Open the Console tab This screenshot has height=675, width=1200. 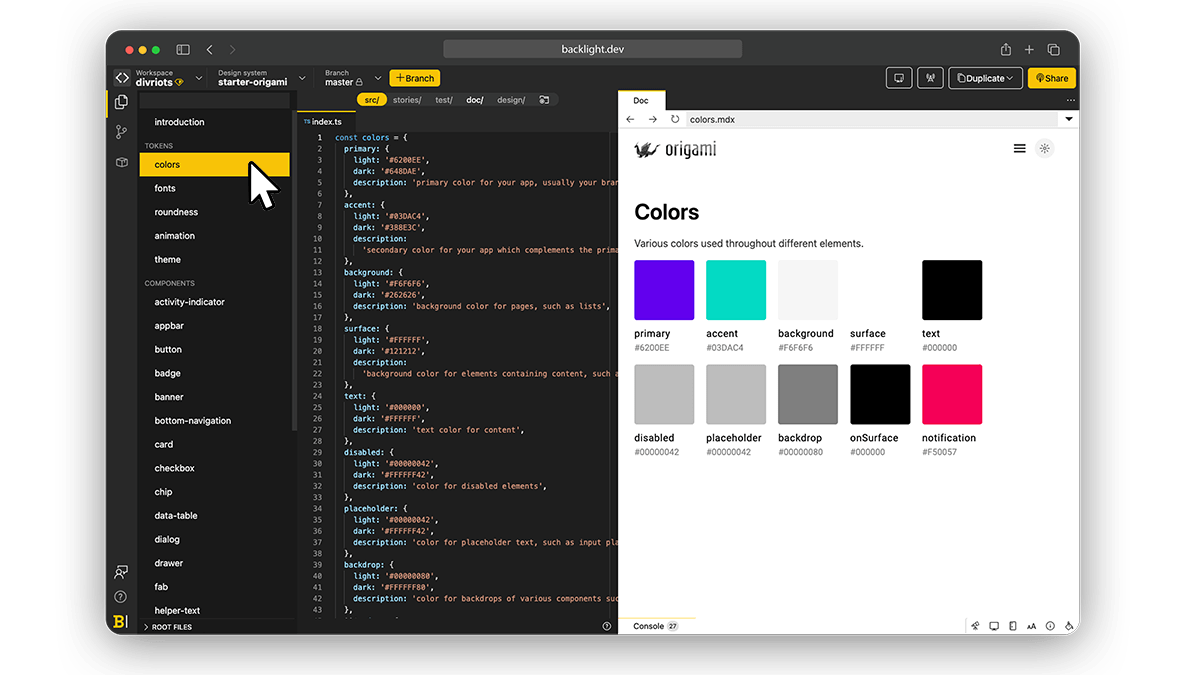click(656, 626)
